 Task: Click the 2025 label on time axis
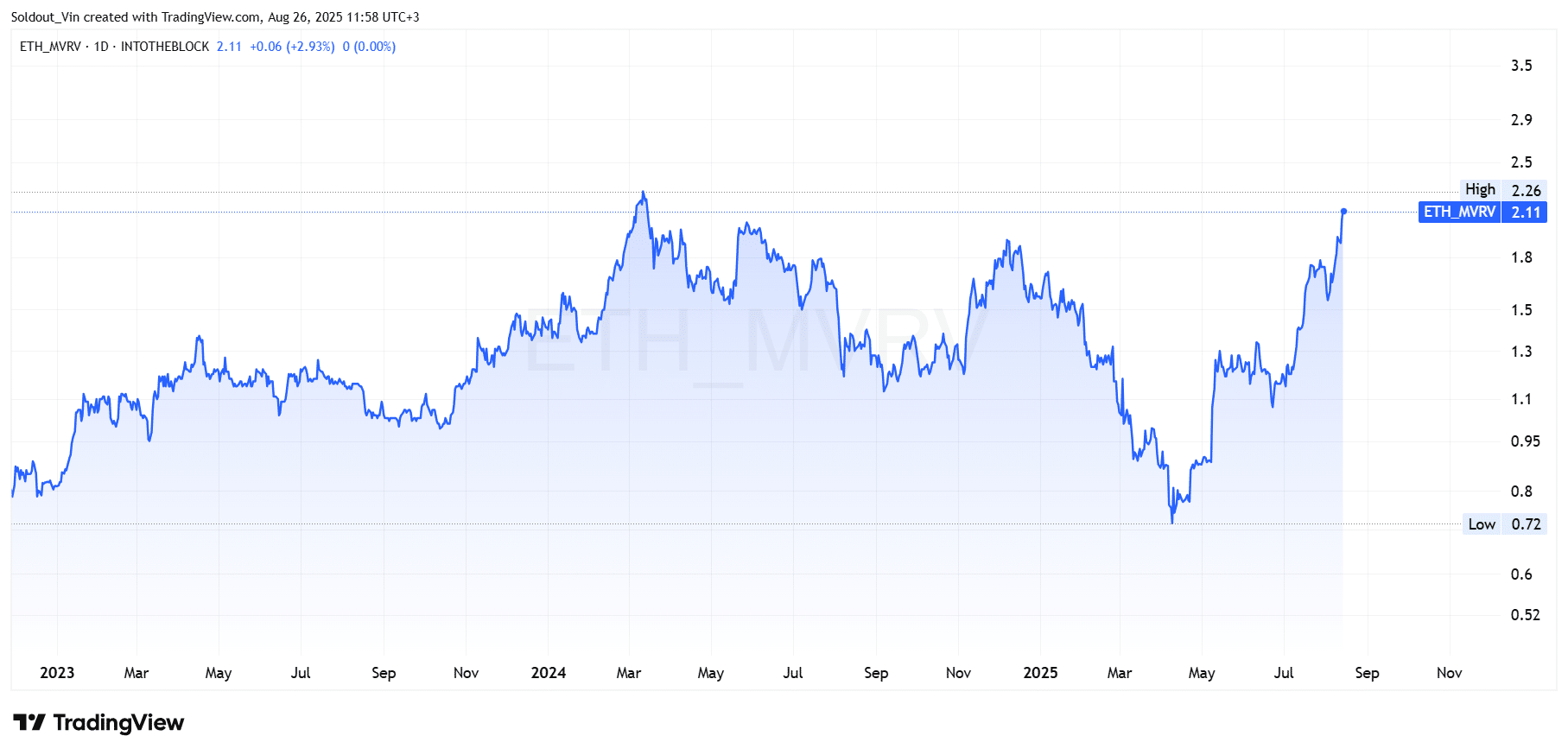(x=1040, y=673)
